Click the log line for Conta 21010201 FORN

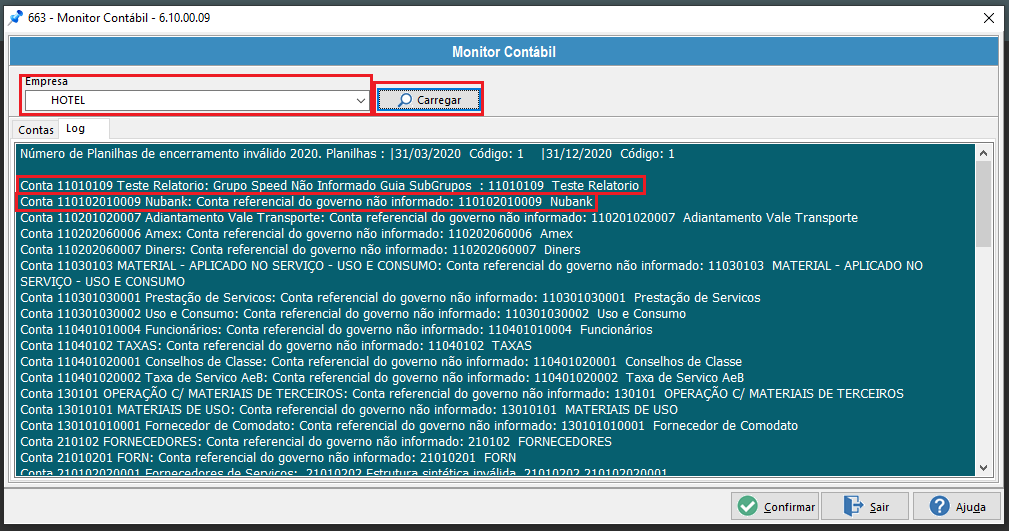268,458
